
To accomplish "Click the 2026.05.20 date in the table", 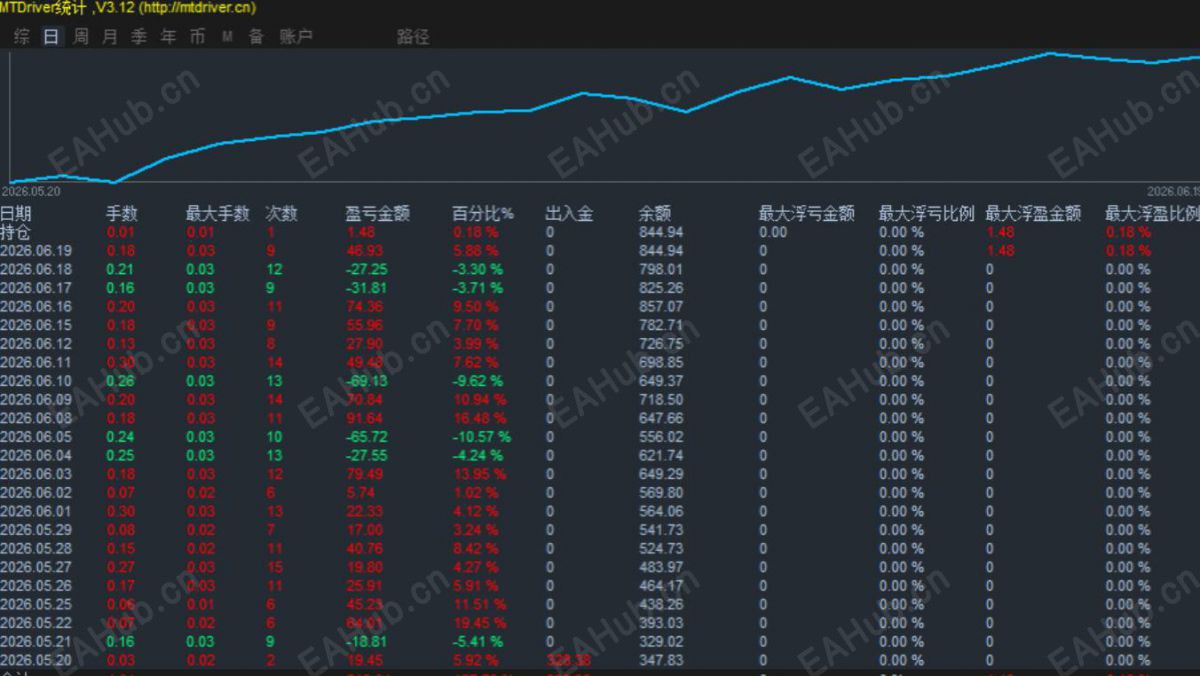I will tap(36, 660).
